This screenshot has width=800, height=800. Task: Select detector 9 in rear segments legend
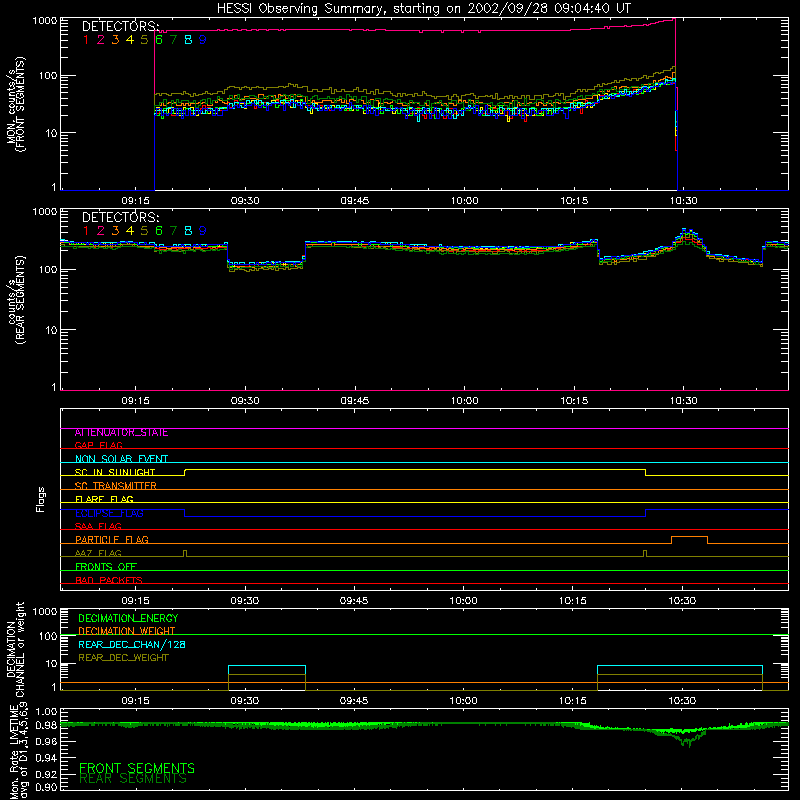tap(203, 231)
